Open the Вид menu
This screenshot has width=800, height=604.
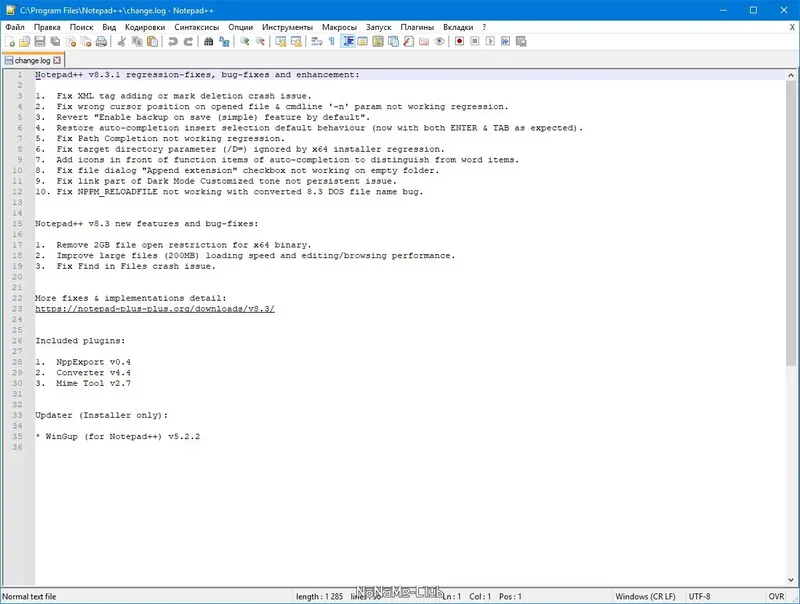pyautogui.click(x=109, y=28)
